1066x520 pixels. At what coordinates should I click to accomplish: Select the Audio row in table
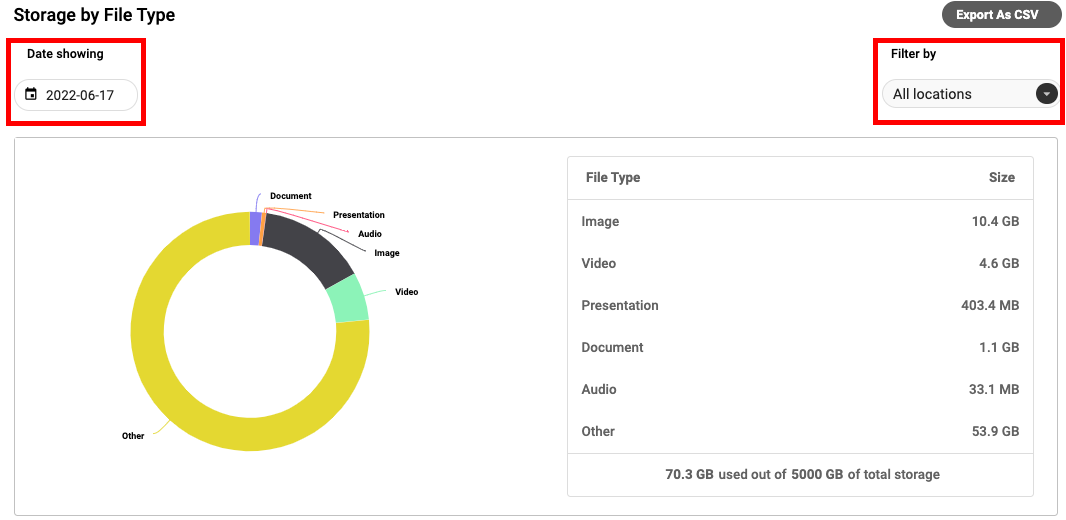[800, 389]
